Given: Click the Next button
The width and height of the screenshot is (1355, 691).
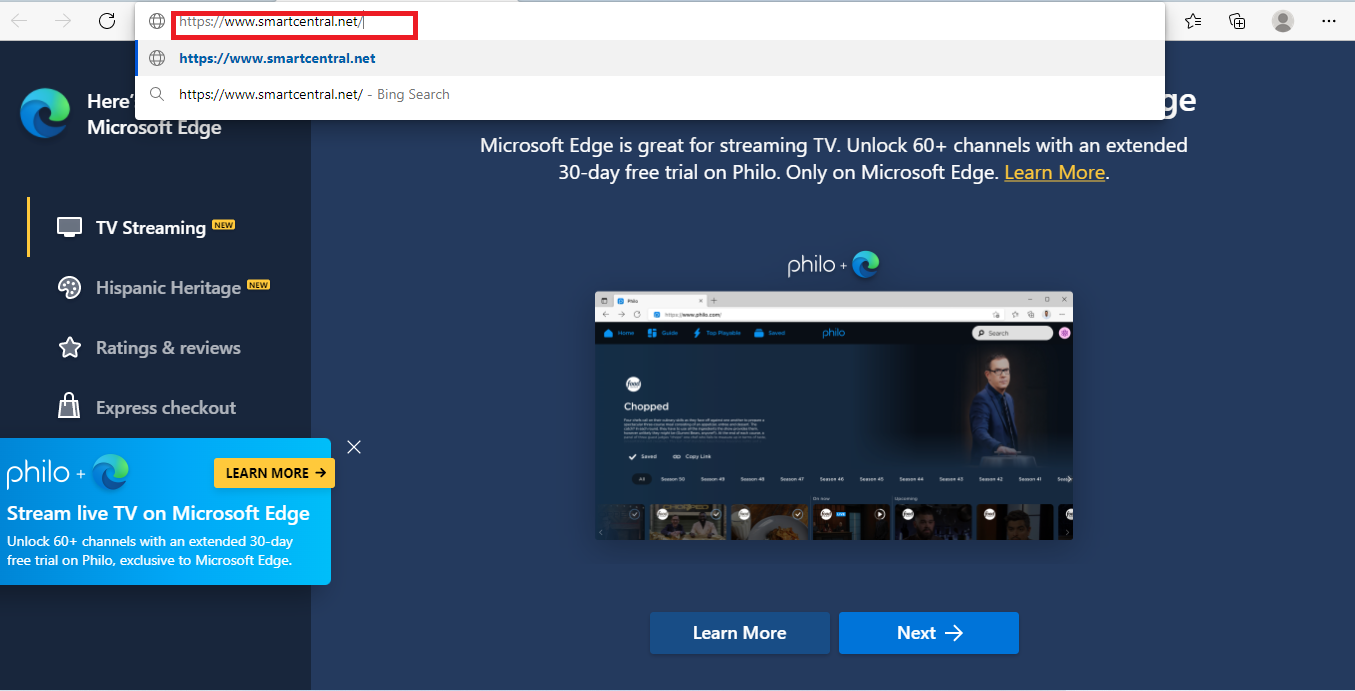Looking at the screenshot, I should [x=929, y=633].
